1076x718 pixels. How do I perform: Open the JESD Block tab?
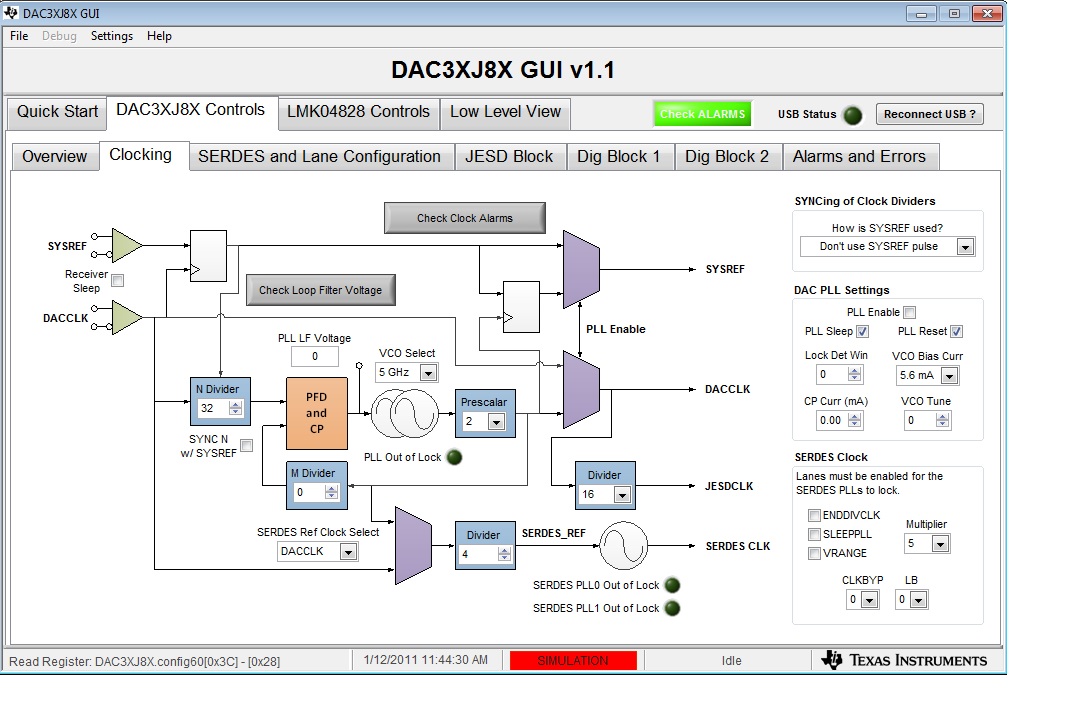pos(509,157)
